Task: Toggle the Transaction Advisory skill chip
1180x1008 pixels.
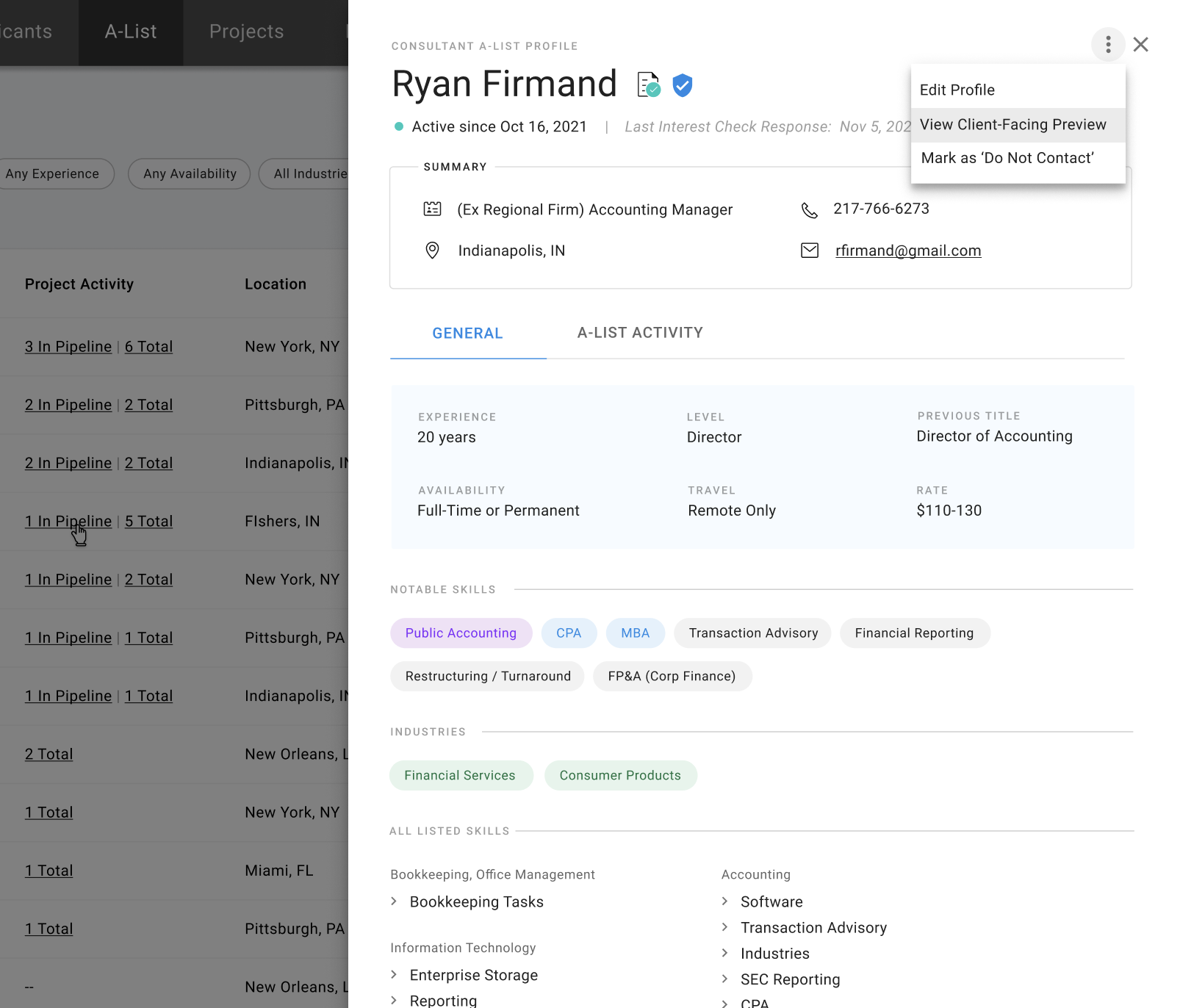Action: click(752, 633)
